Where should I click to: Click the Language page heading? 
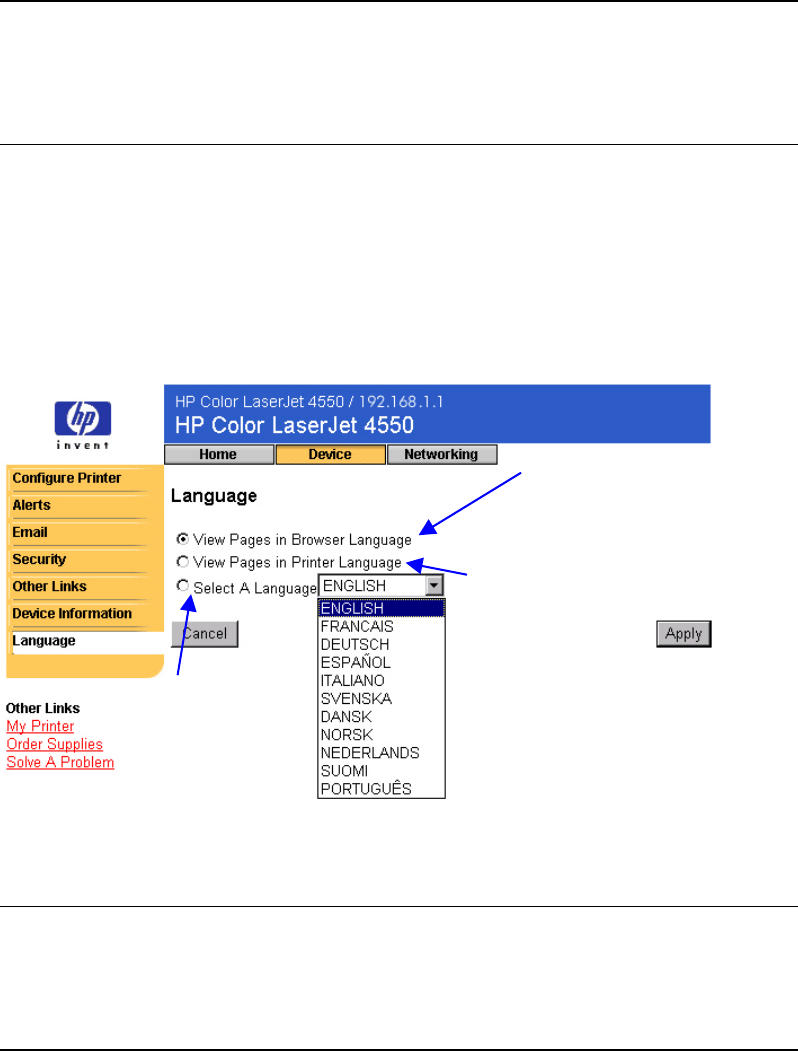(214, 496)
